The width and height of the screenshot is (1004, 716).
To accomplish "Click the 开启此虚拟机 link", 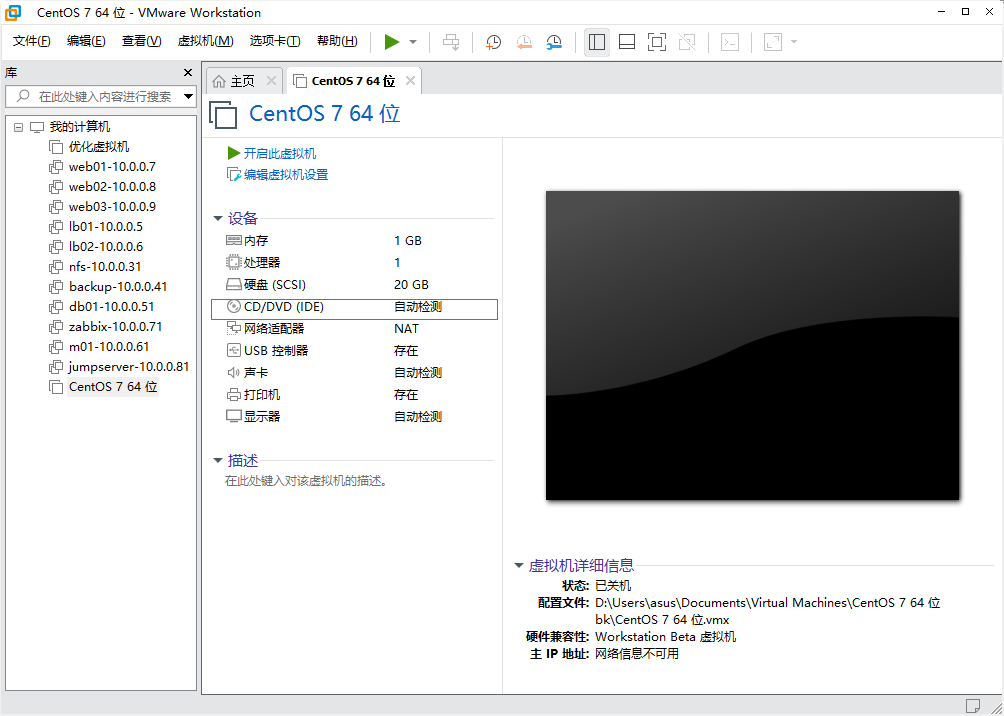I will click(x=280, y=154).
